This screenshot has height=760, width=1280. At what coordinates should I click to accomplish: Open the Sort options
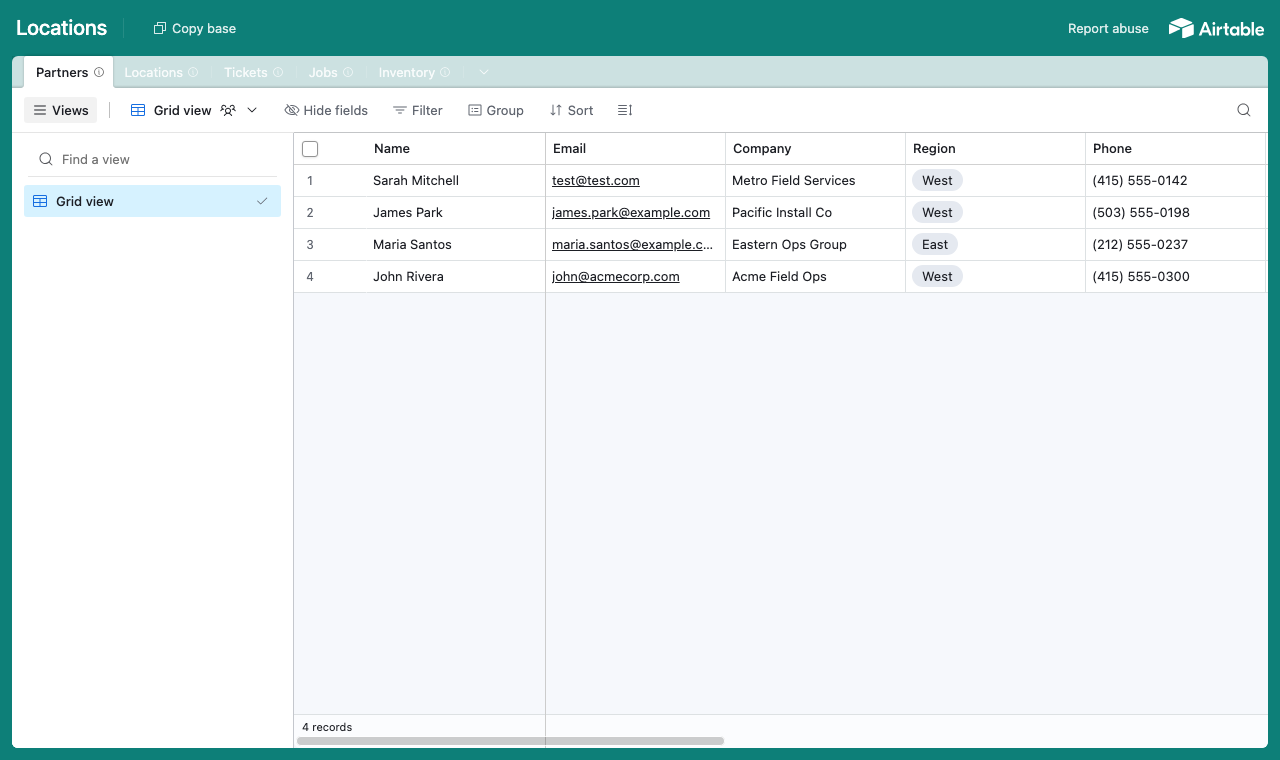pos(572,110)
